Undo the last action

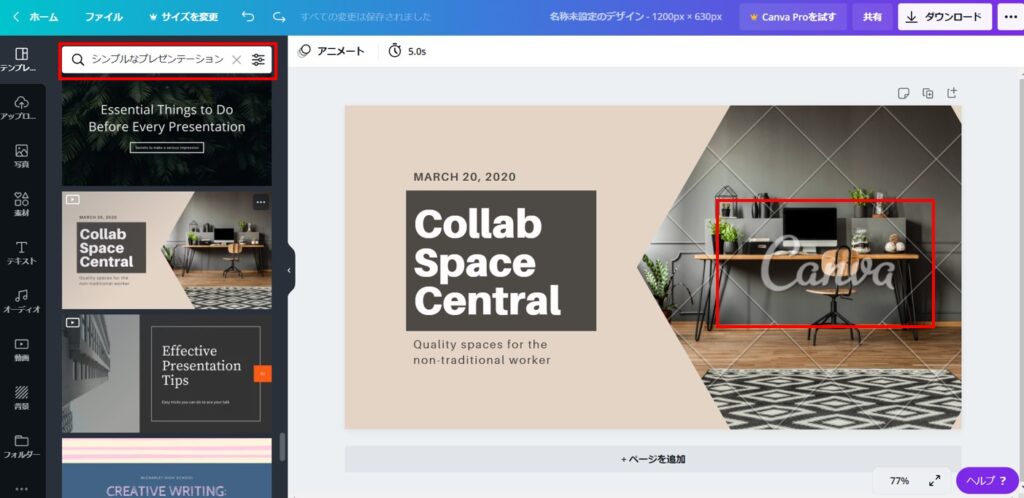pyautogui.click(x=248, y=17)
